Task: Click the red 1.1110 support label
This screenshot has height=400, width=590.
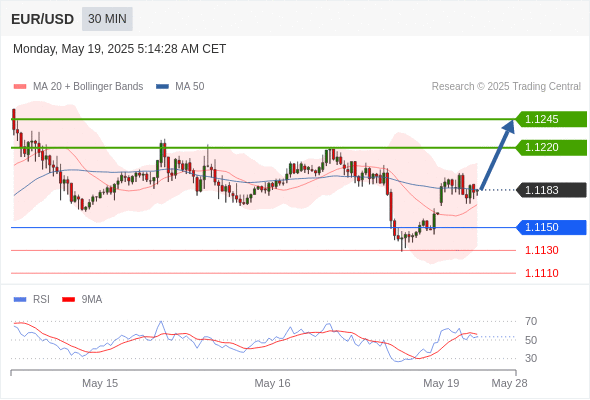Action: (x=541, y=273)
